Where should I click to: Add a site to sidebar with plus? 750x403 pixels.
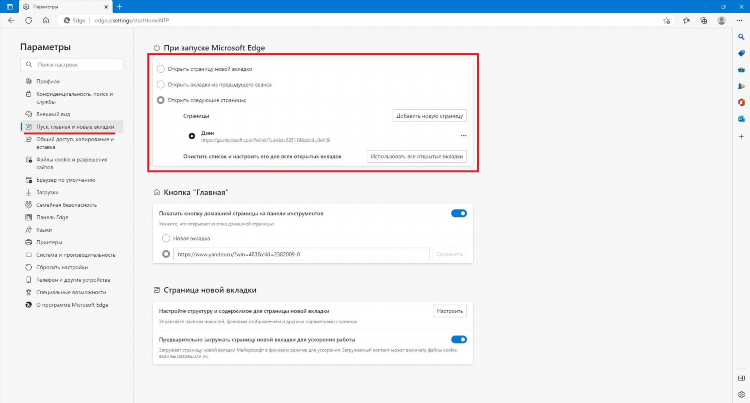[741, 137]
